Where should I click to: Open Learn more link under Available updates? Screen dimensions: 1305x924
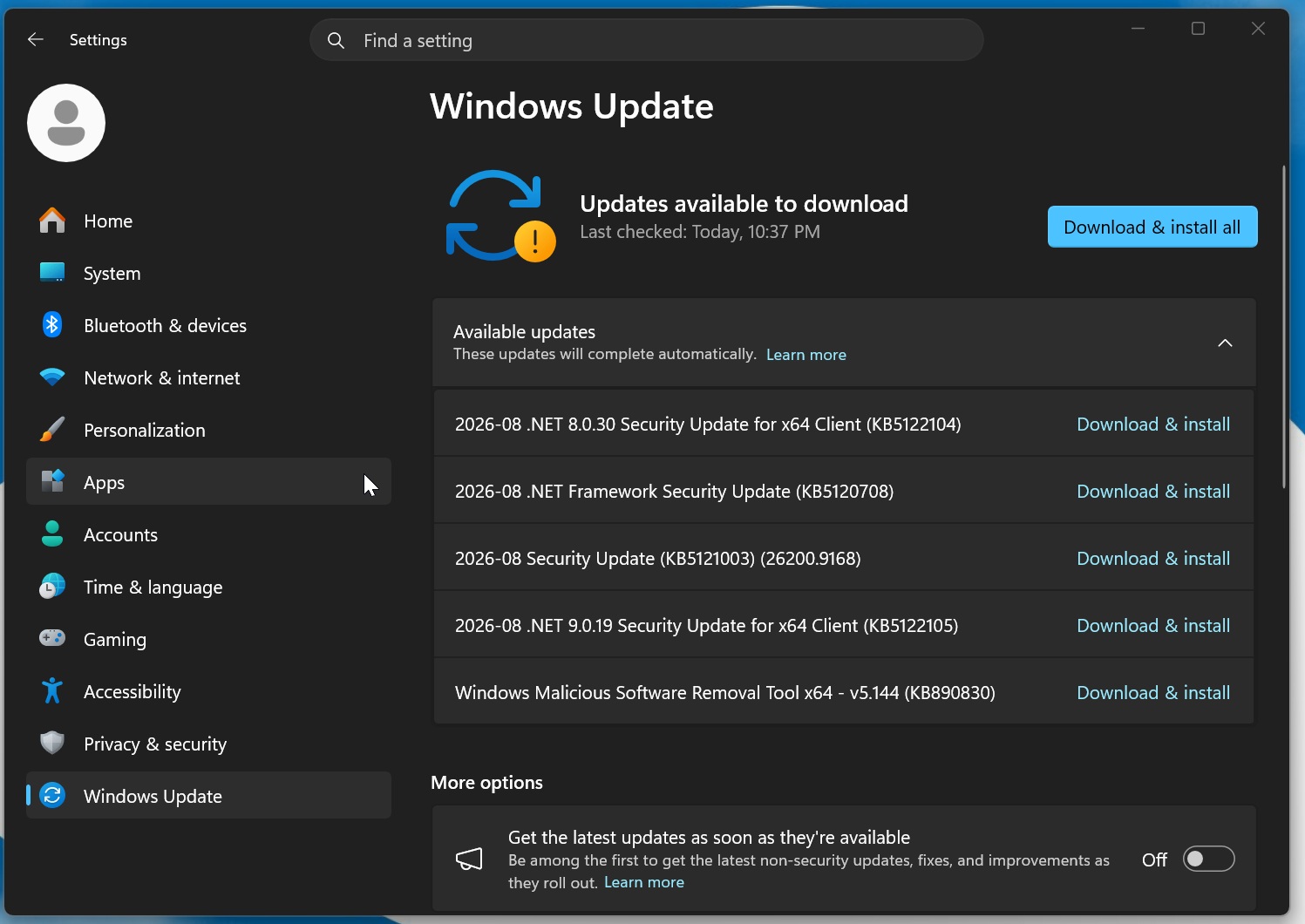click(806, 355)
